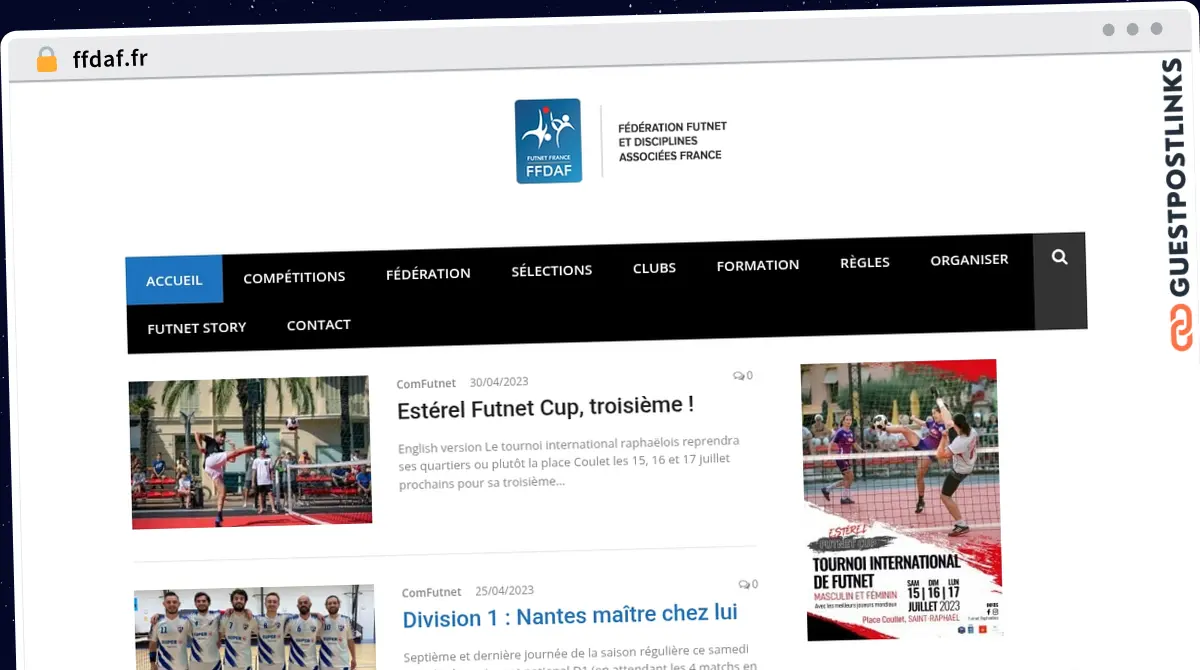1200x670 pixels.
Task: Click ComFutnet author on Estérel article
Action: [x=426, y=383]
